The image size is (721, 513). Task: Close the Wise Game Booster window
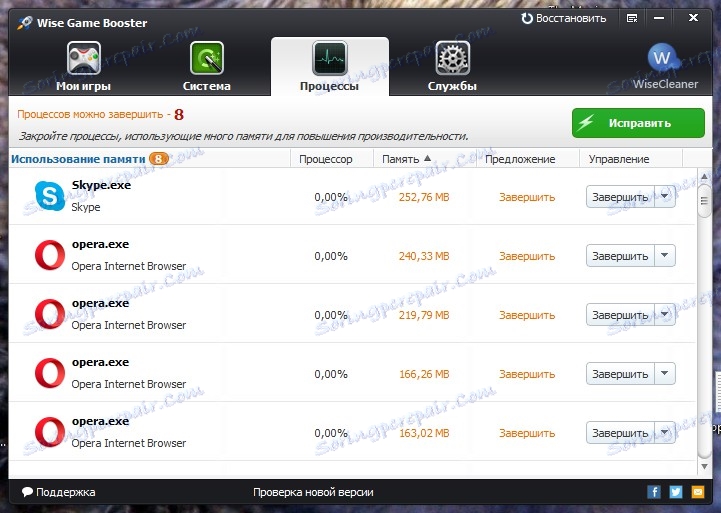693,18
